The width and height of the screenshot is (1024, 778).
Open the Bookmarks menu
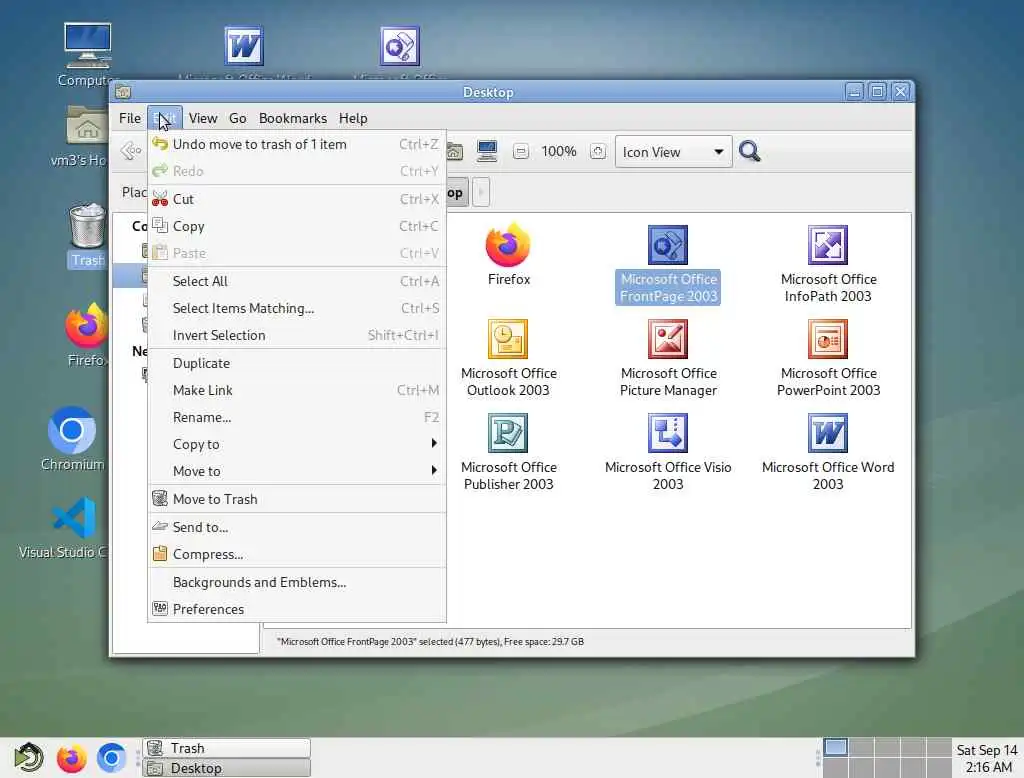[293, 118]
